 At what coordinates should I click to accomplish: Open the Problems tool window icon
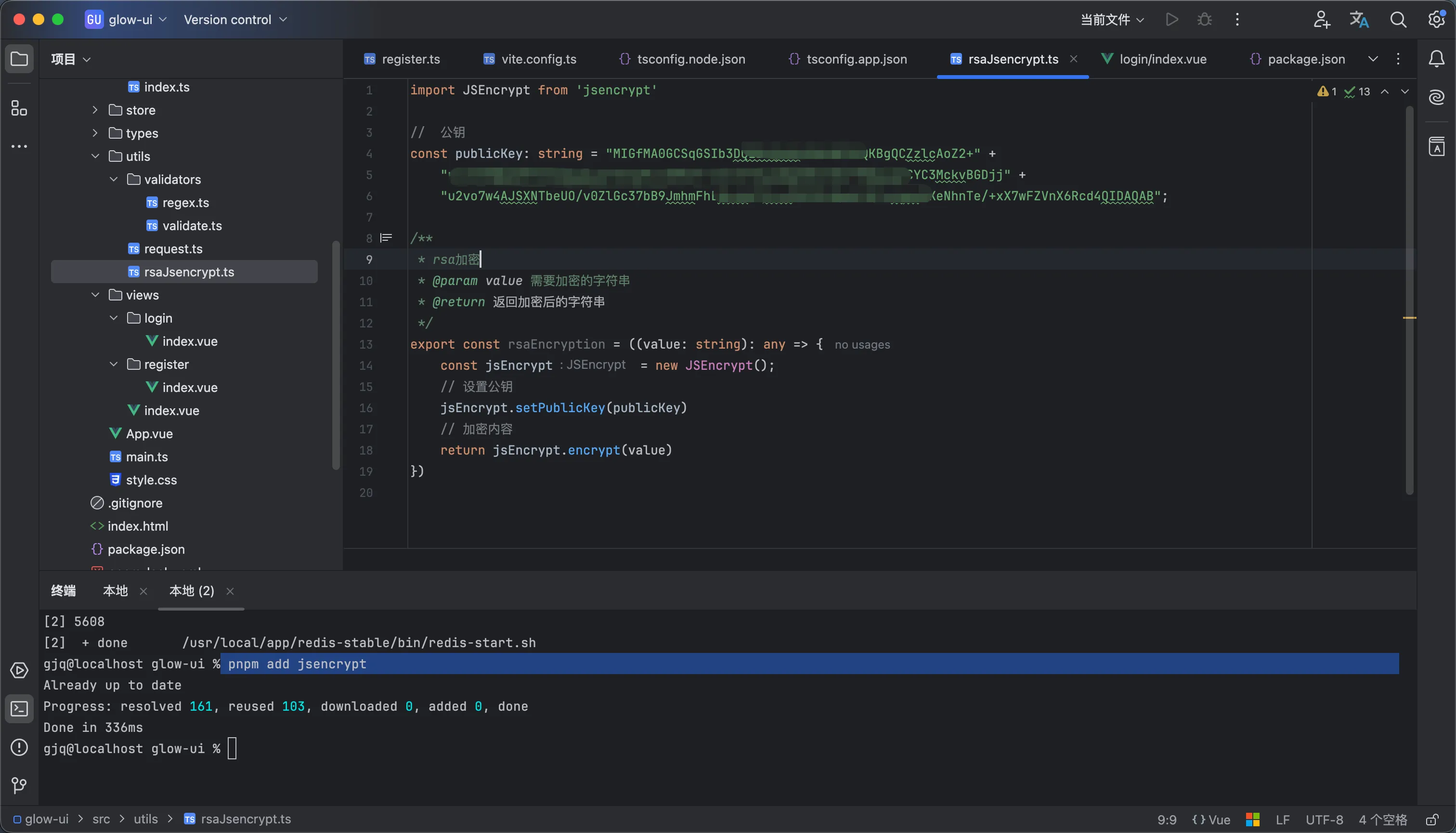coord(19,747)
